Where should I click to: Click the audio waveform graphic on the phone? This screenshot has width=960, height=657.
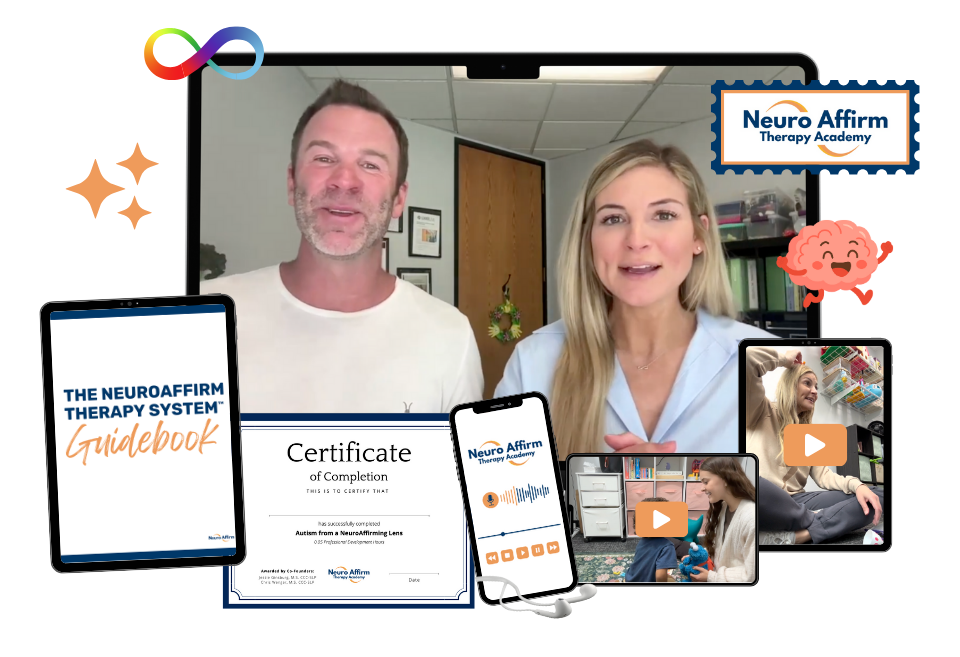coord(524,494)
